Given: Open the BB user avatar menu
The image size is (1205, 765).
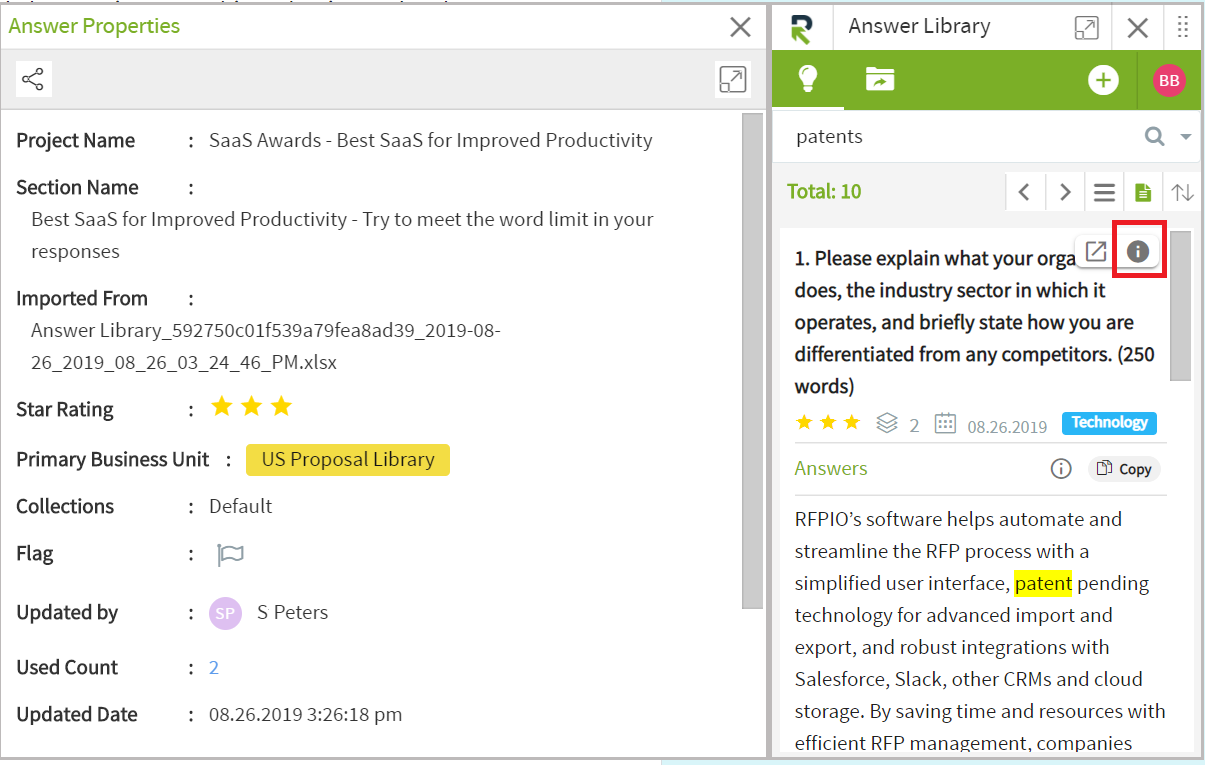Looking at the screenshot, I should [1169, 81].
